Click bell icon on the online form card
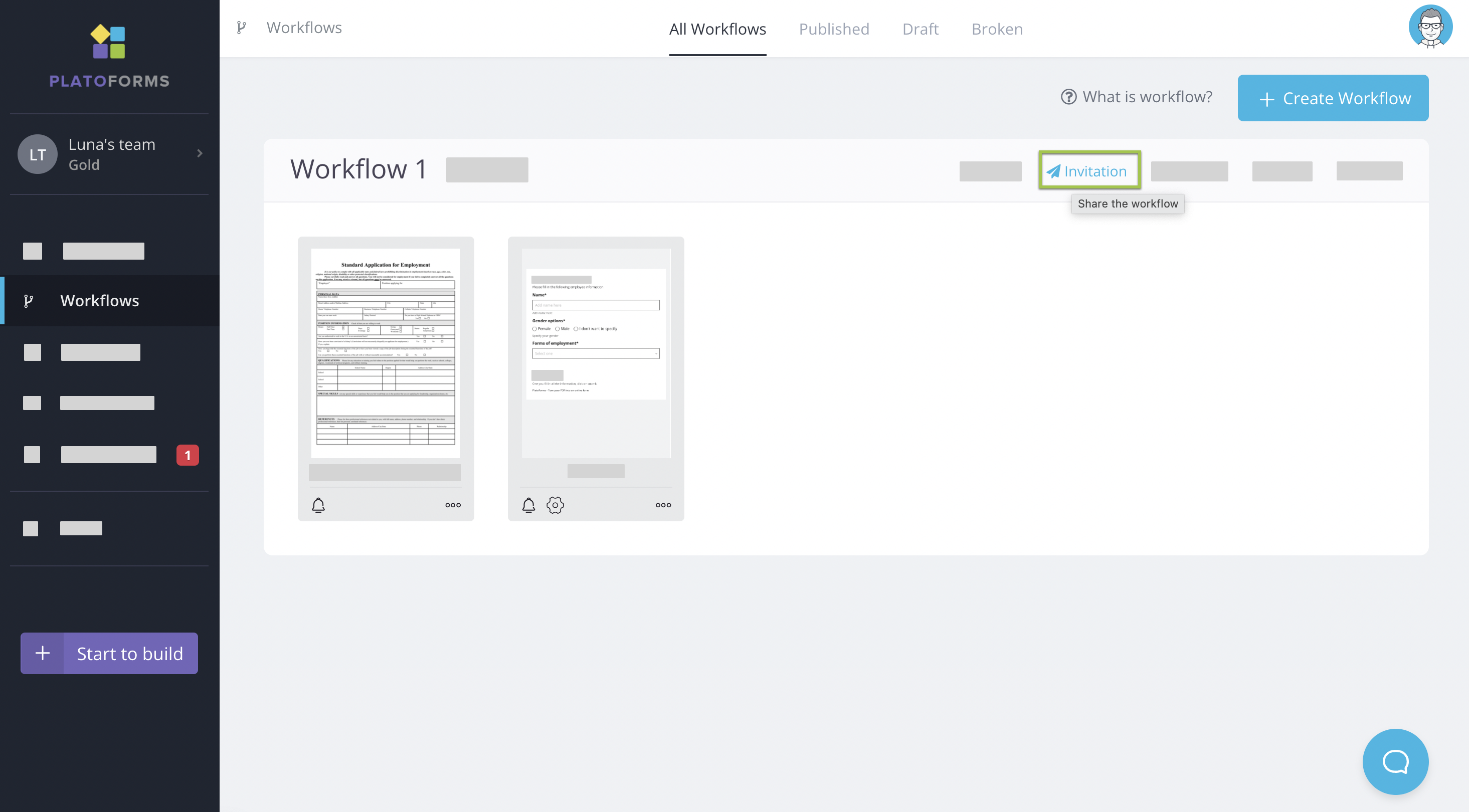 [x=528, y=505]
